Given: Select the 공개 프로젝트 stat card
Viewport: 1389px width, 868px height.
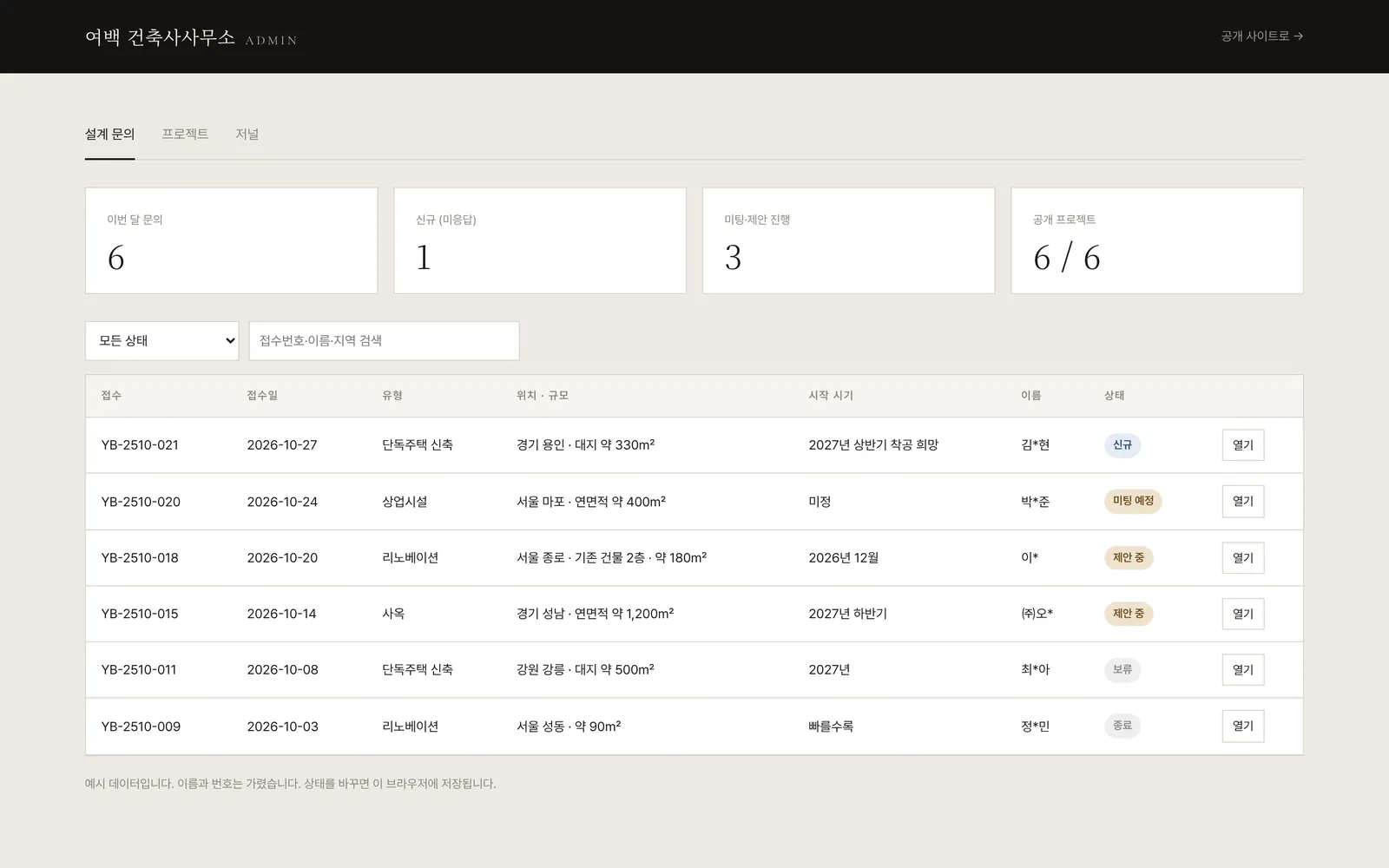Looking at the screenshot, I should tap(1157, 240).
